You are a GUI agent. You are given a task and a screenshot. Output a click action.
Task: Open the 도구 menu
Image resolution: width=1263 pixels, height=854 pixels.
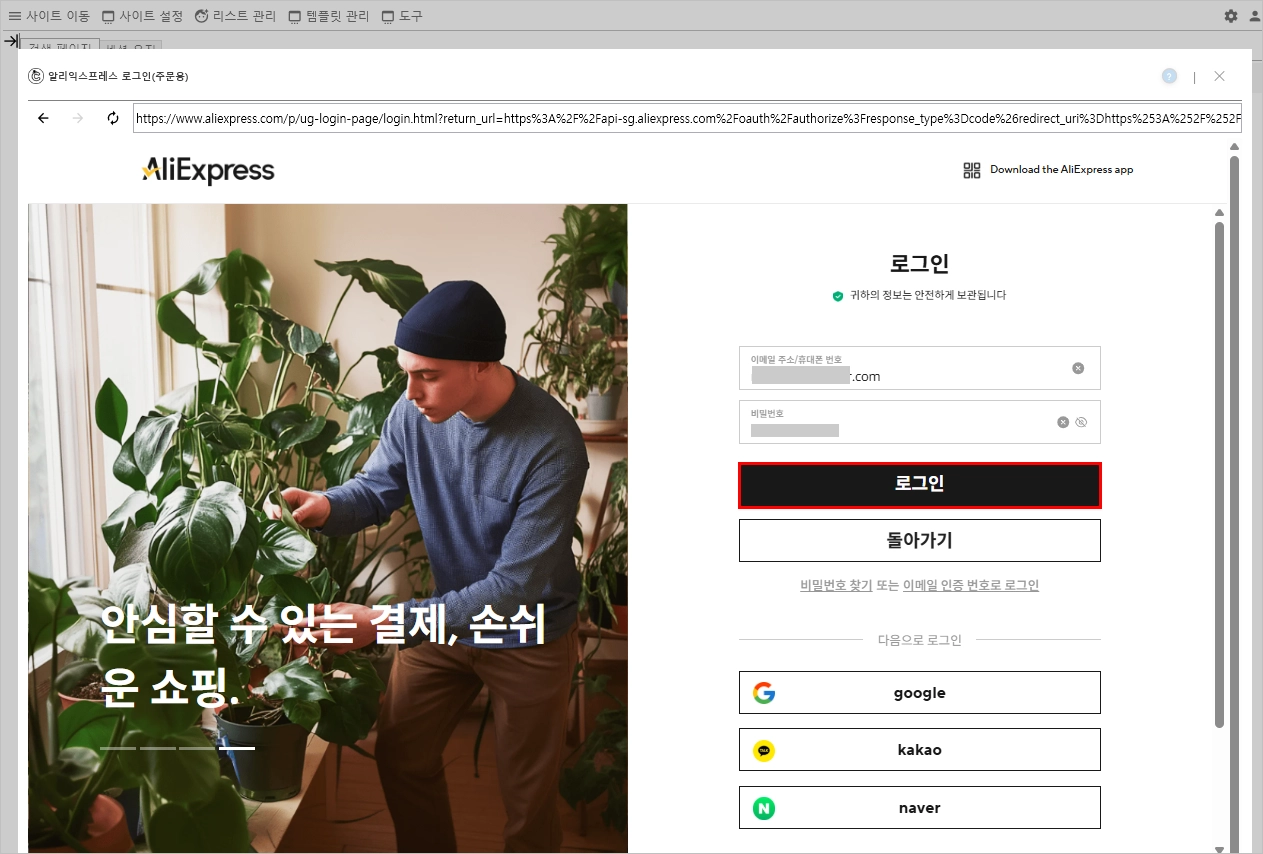point(402,16)
